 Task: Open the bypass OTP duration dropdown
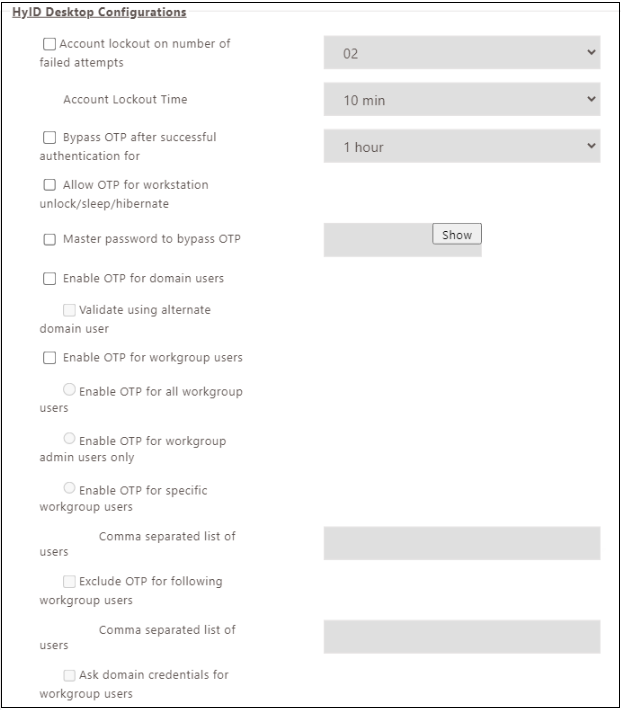pos(461,146)
